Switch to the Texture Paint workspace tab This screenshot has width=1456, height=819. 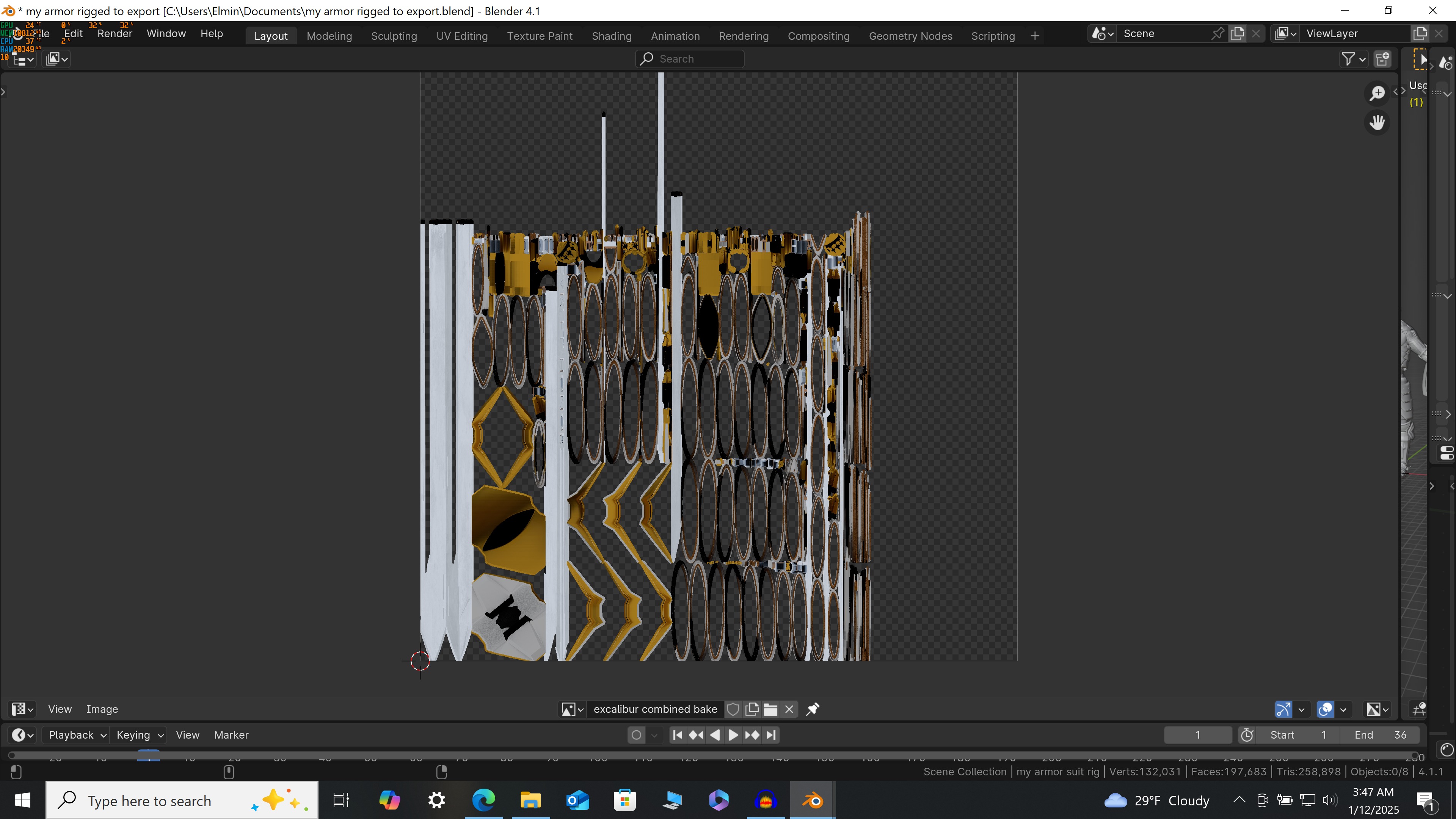(539, 36)
